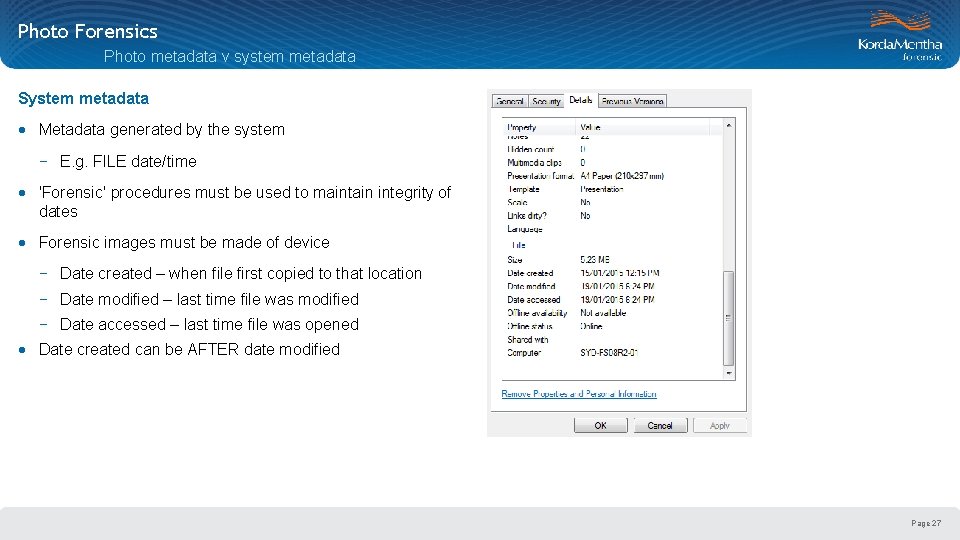Viewport: 960px width, 540px height.
Task: Select the Language property row
Action: (612, 229)
